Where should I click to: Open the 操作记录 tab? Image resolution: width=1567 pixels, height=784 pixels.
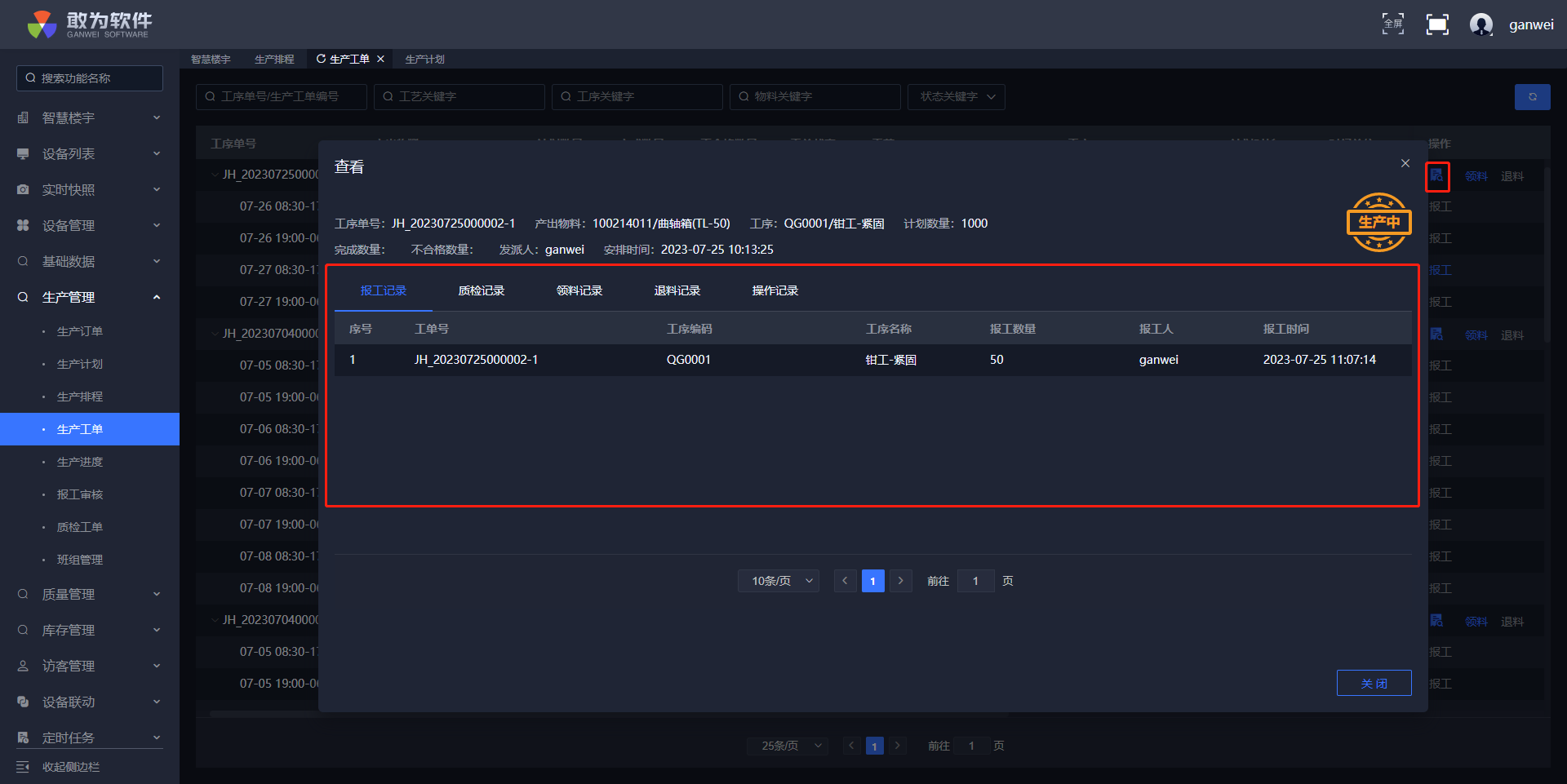point(775,290)
